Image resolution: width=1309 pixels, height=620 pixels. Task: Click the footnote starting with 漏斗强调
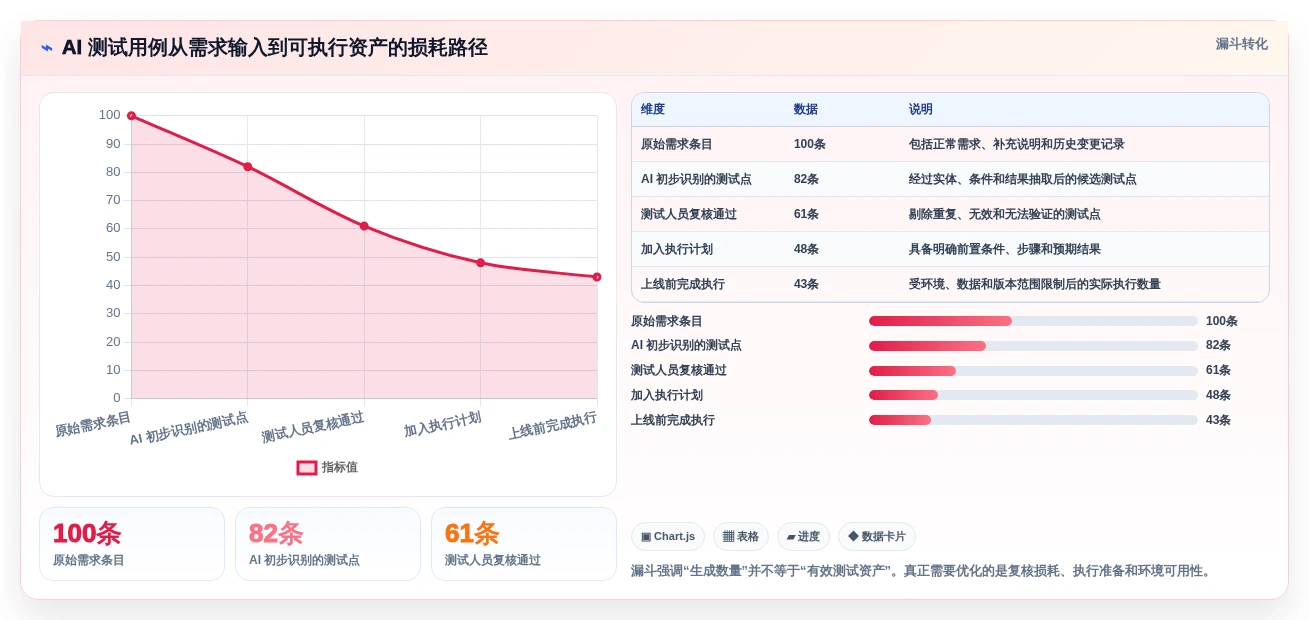tap(923, 571)
